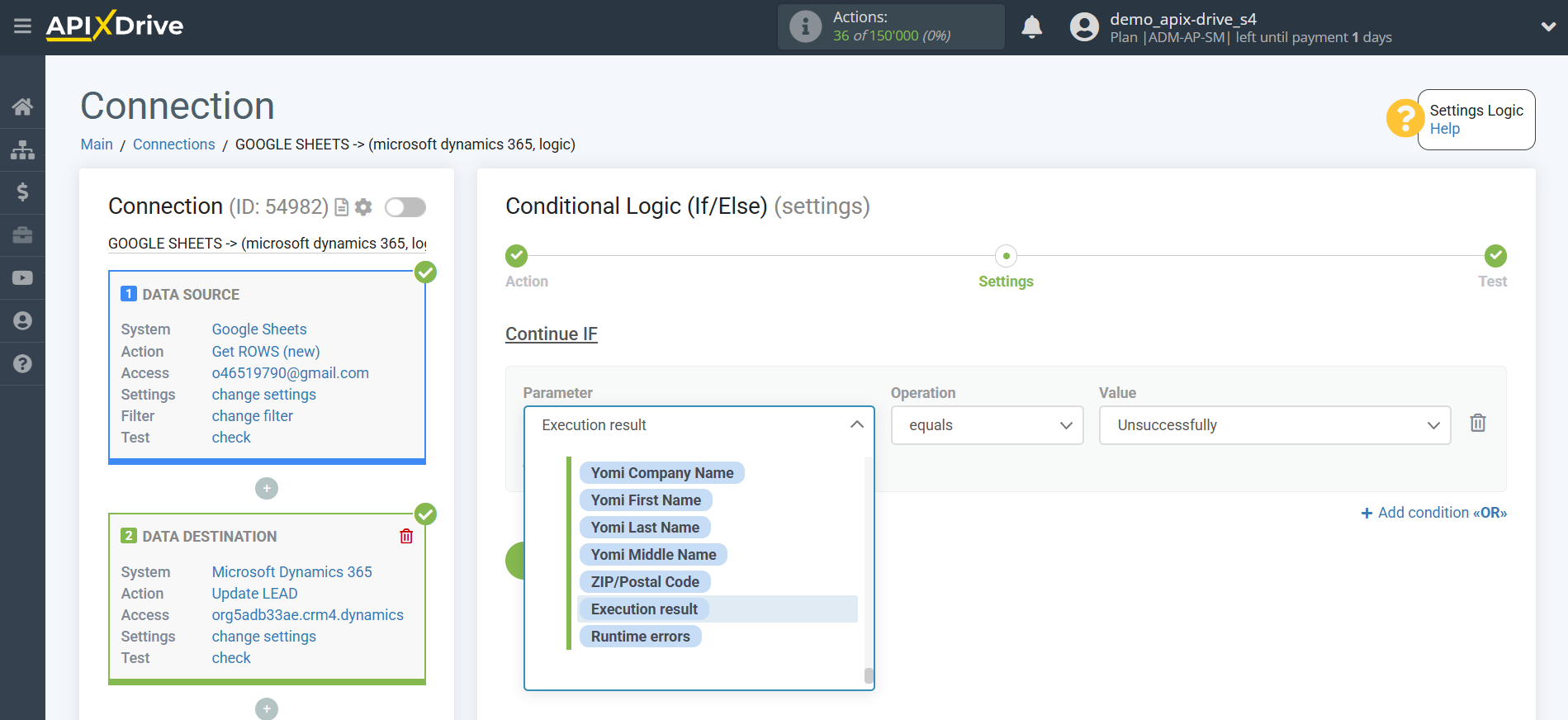Open the briefcase sidebar icon
1568x720 pixels.
coord(22,235)
